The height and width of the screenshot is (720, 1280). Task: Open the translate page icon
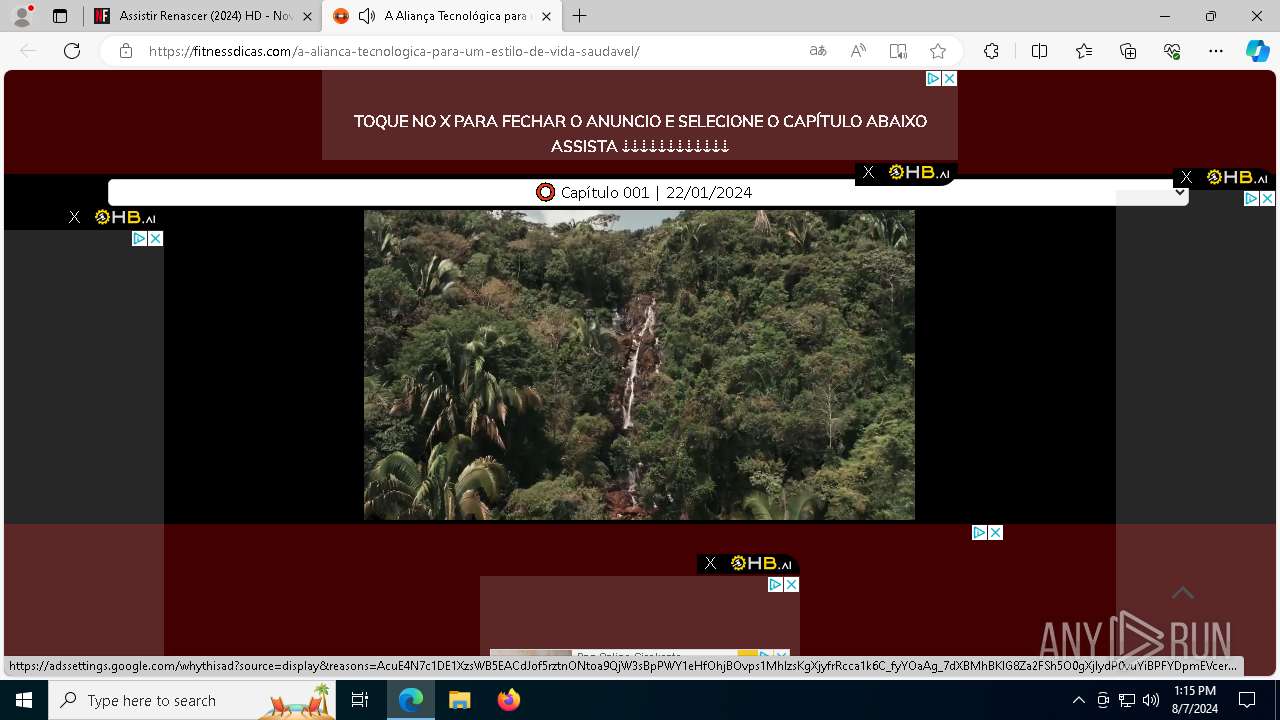click(818, 51)
